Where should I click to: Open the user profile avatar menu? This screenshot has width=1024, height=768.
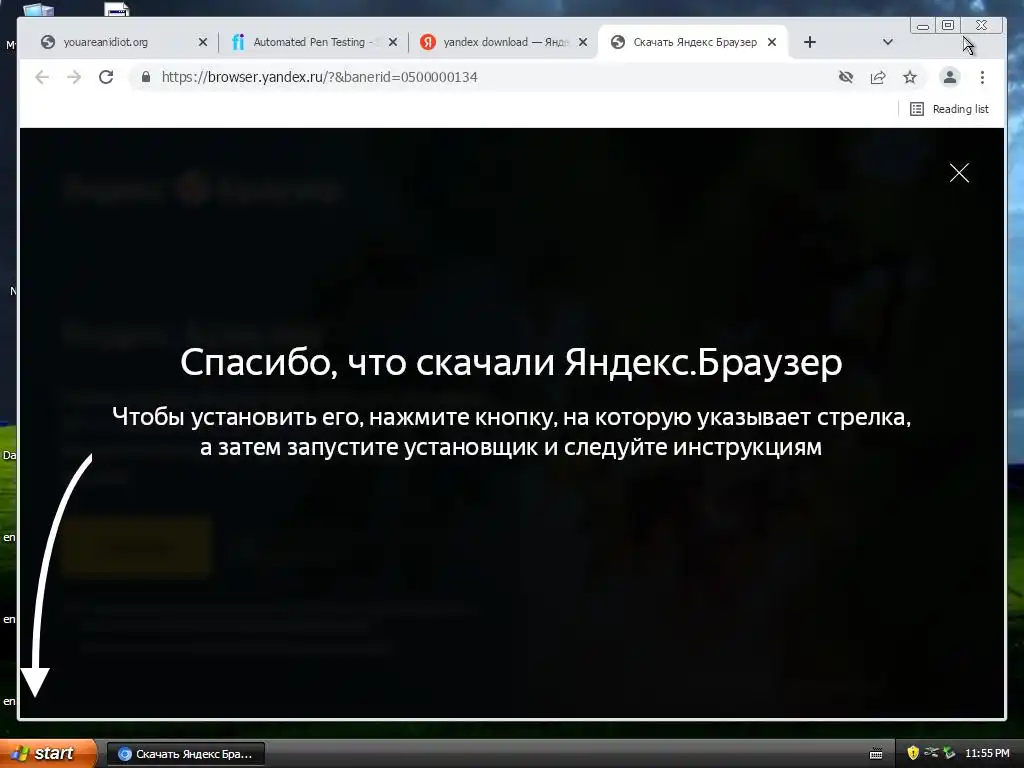pos(950,77)
